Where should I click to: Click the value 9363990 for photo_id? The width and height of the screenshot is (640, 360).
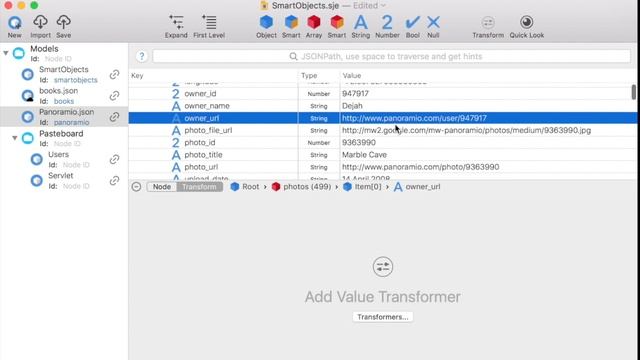359,143
